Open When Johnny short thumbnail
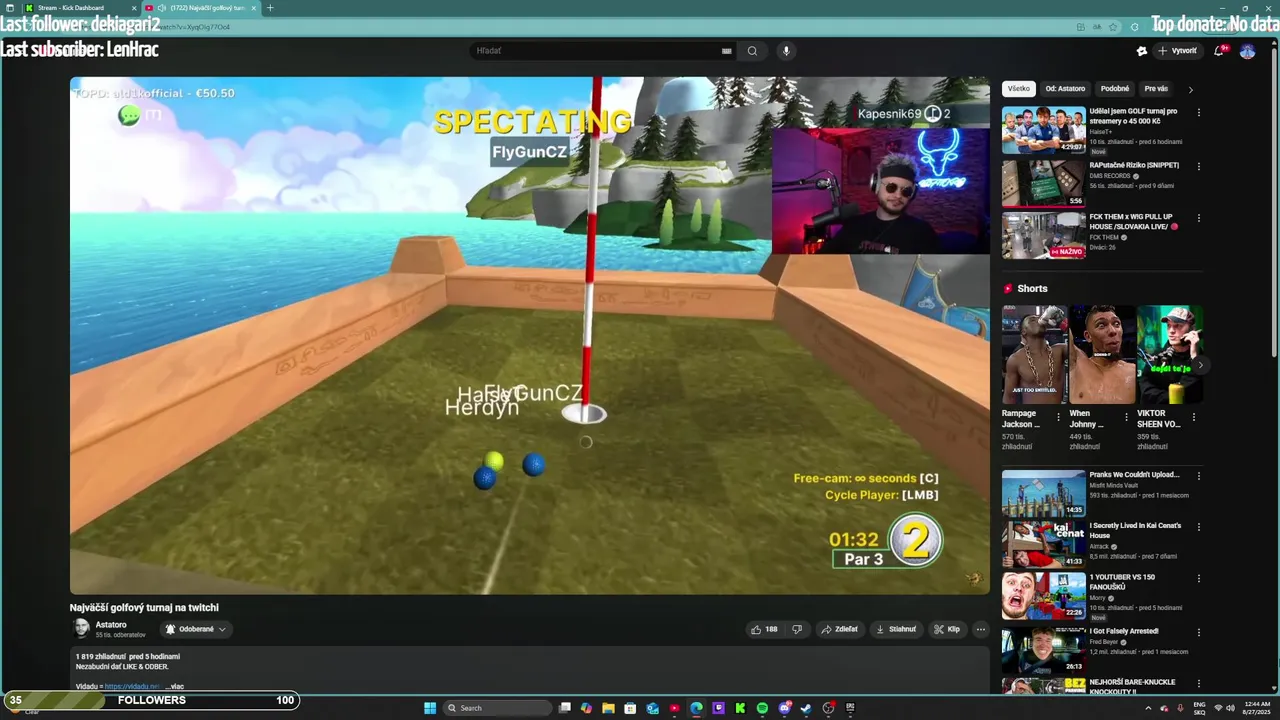This screenshot has height=720, width=1280. point(1102,354)
